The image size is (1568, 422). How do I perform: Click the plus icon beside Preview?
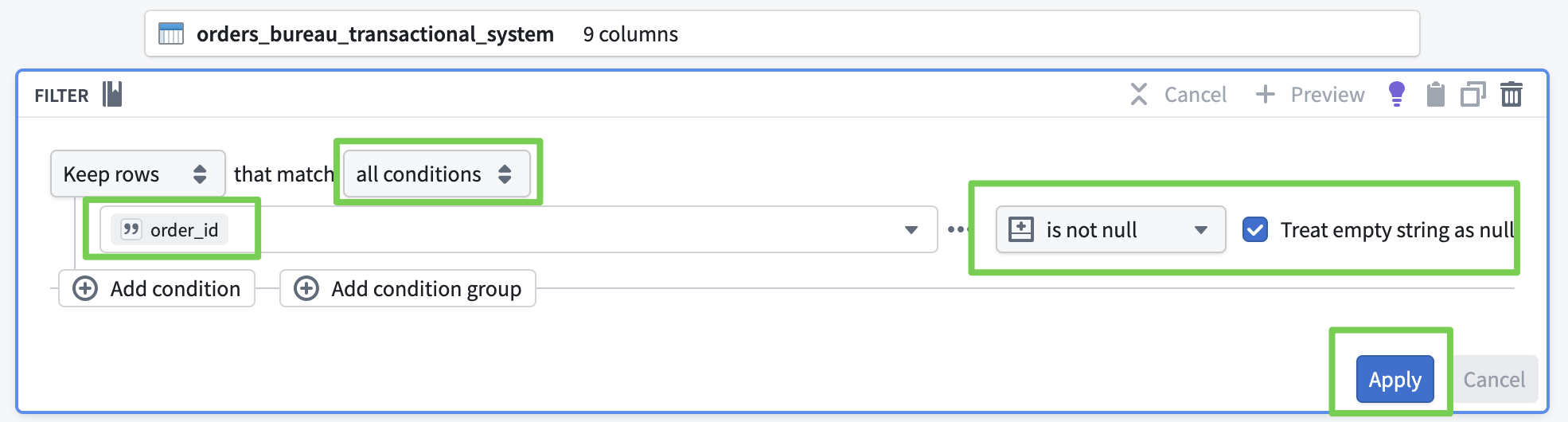tap(1265, 94)
